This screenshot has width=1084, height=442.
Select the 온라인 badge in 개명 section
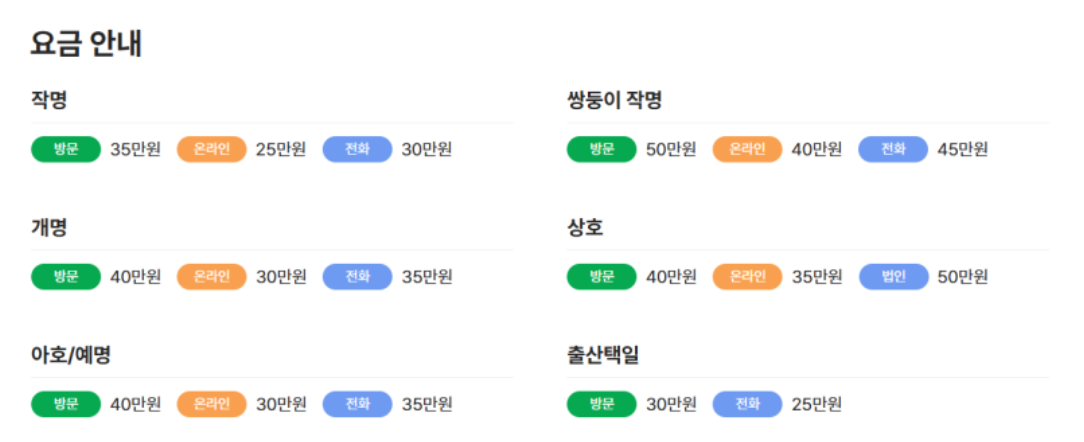click(212, 277)
